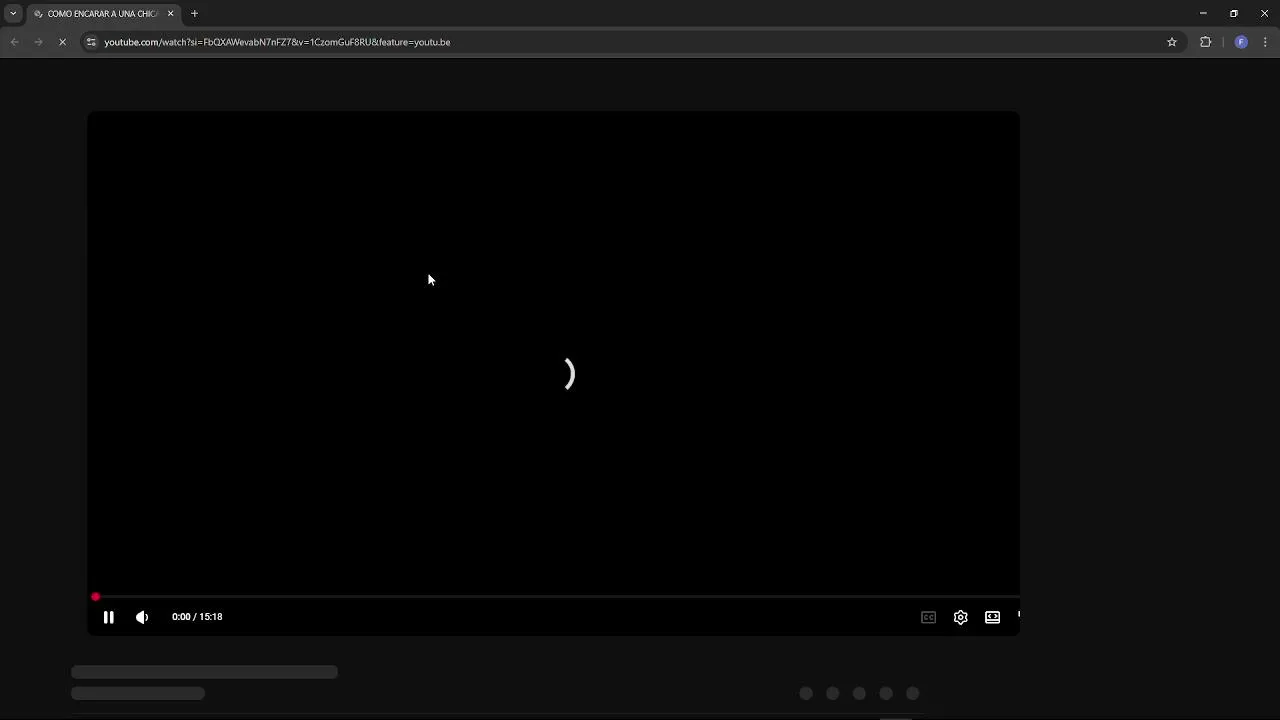Toggle closed captions (CC) button
Viewport: 1280px width, 720px height.
click(x=928, y=617)
